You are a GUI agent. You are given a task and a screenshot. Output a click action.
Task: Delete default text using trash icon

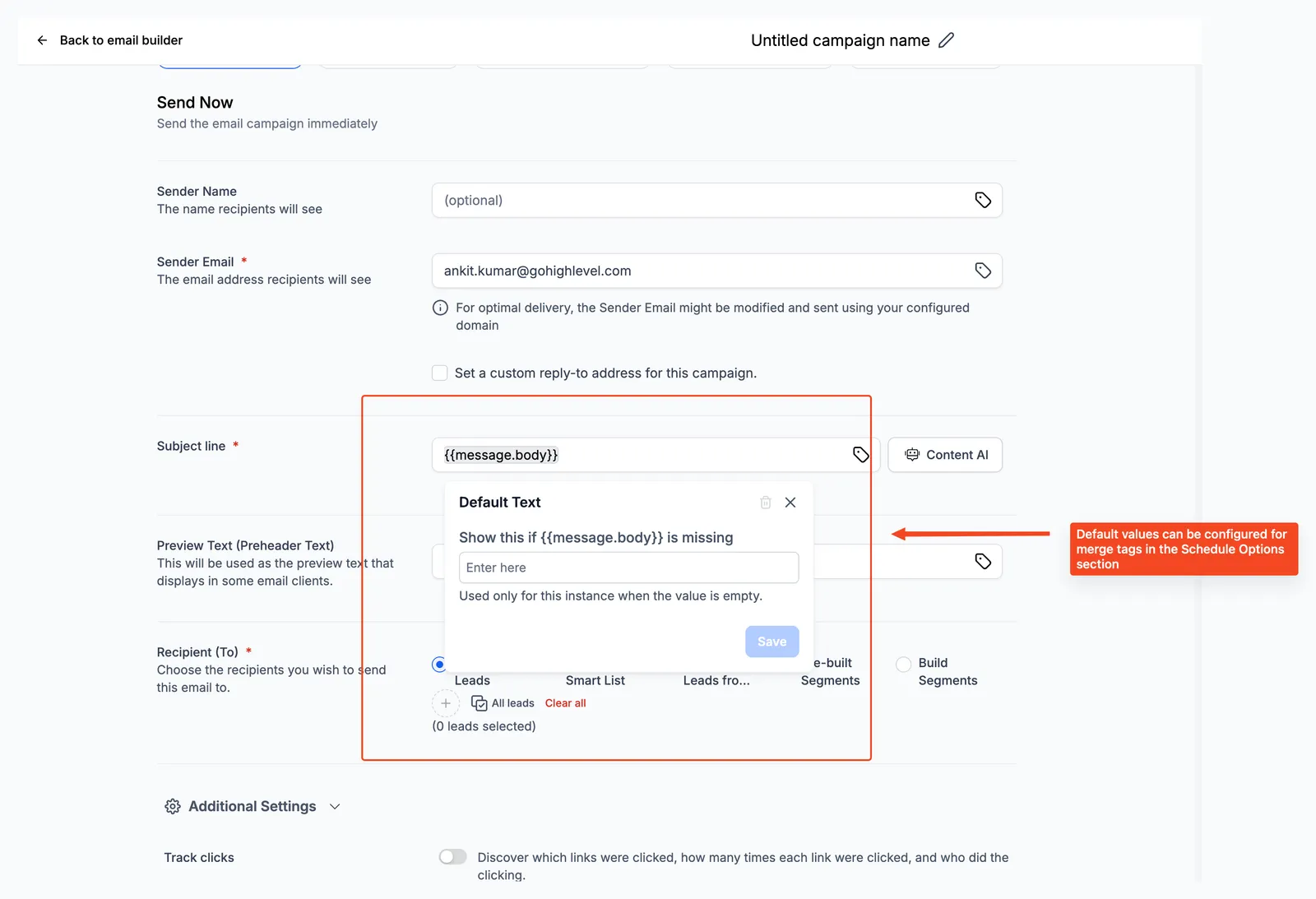coord(766,503)
